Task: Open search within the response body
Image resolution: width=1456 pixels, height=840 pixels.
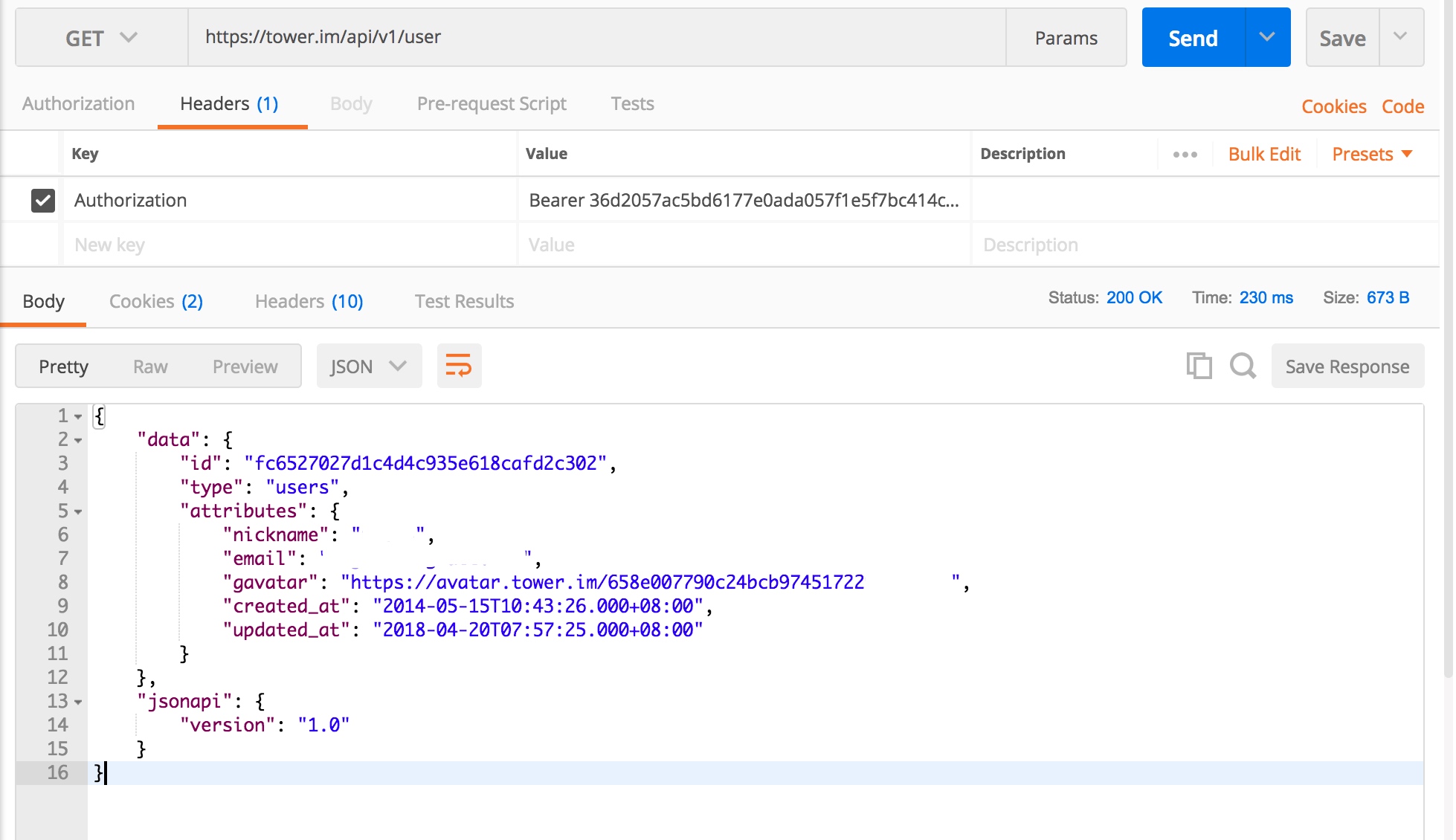Action: click(1243, 366)
